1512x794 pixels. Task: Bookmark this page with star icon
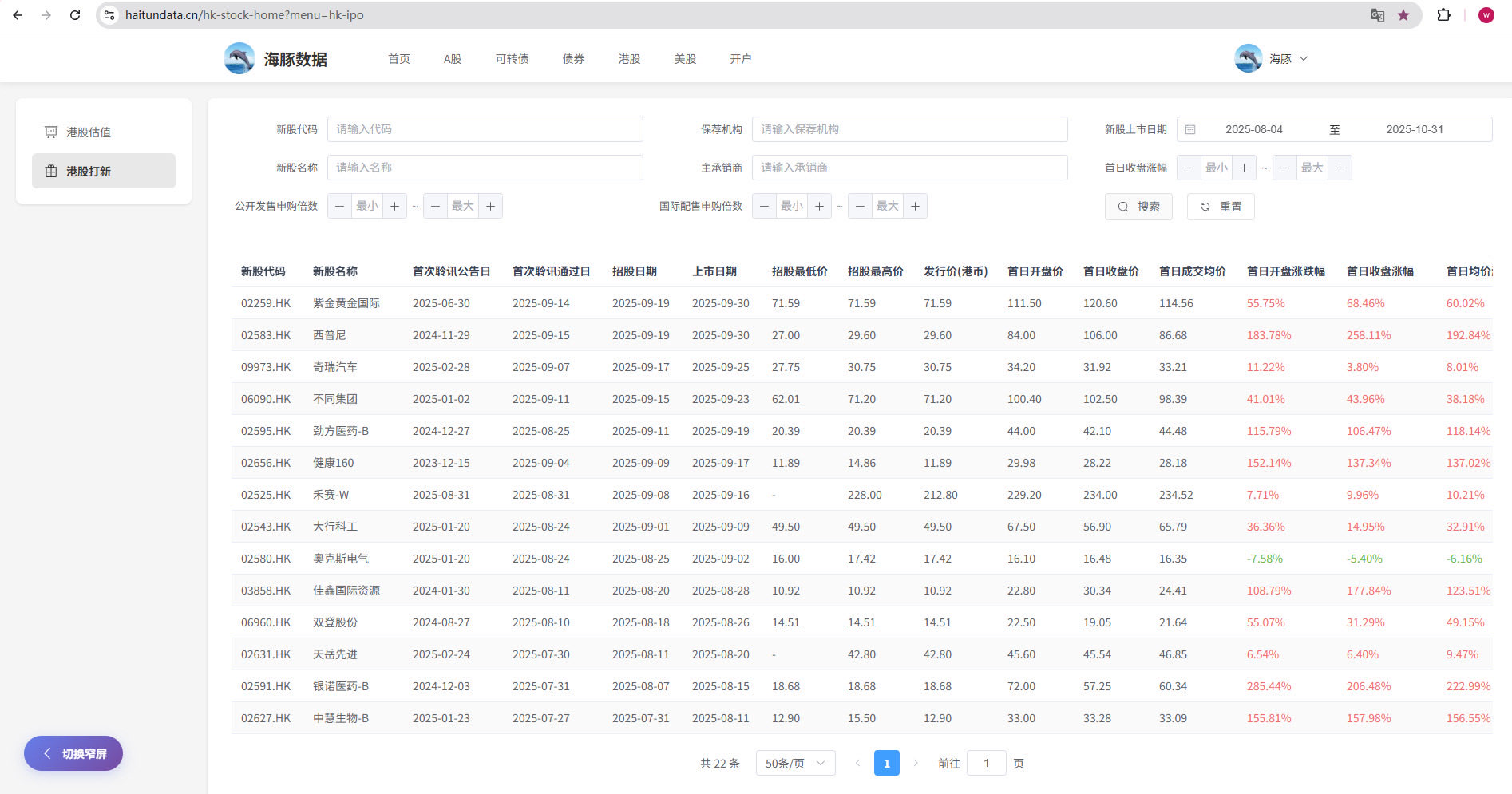pos(1403,15)
